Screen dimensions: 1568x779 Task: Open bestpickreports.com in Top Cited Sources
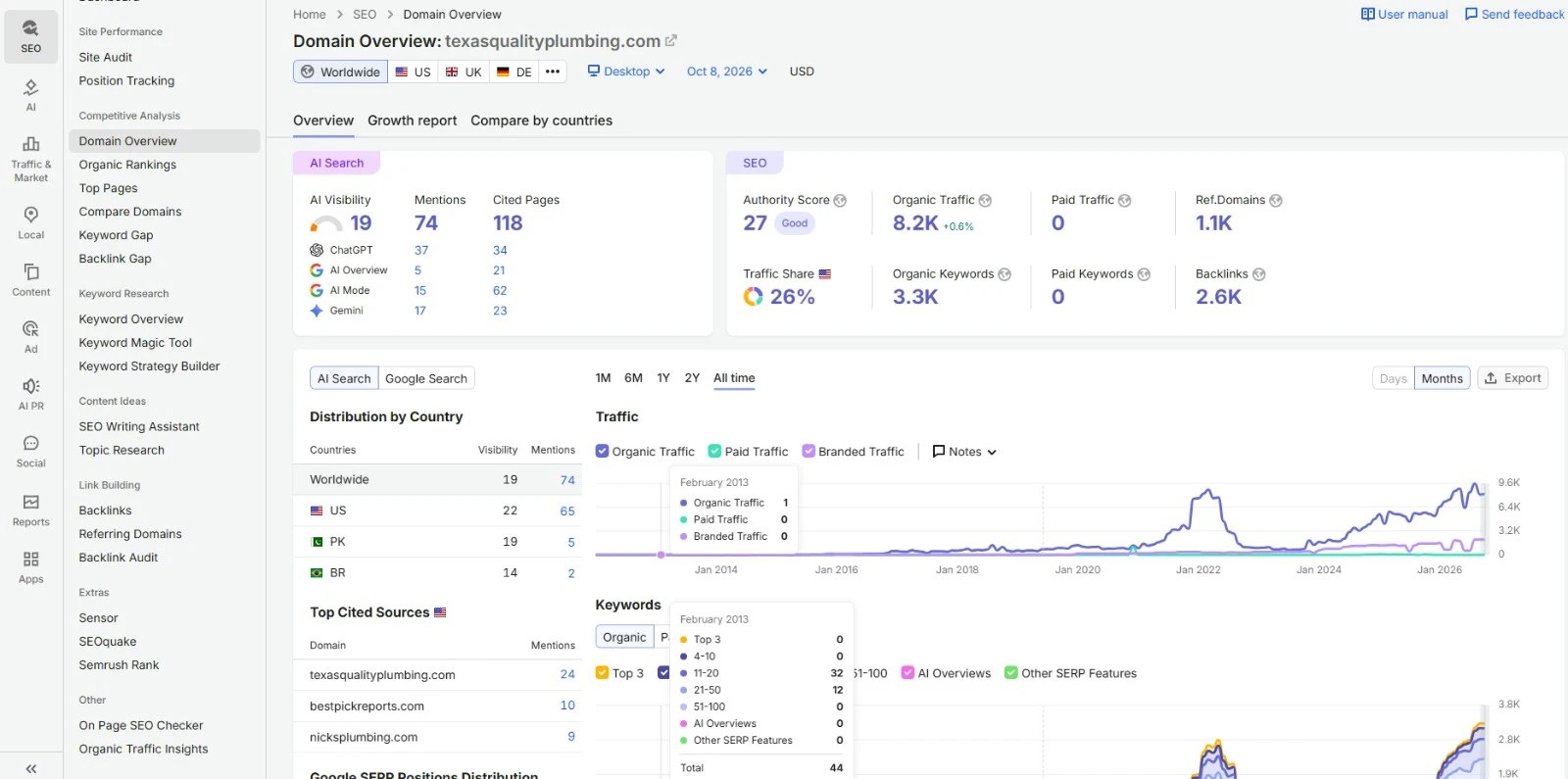(x=367, y=706)
